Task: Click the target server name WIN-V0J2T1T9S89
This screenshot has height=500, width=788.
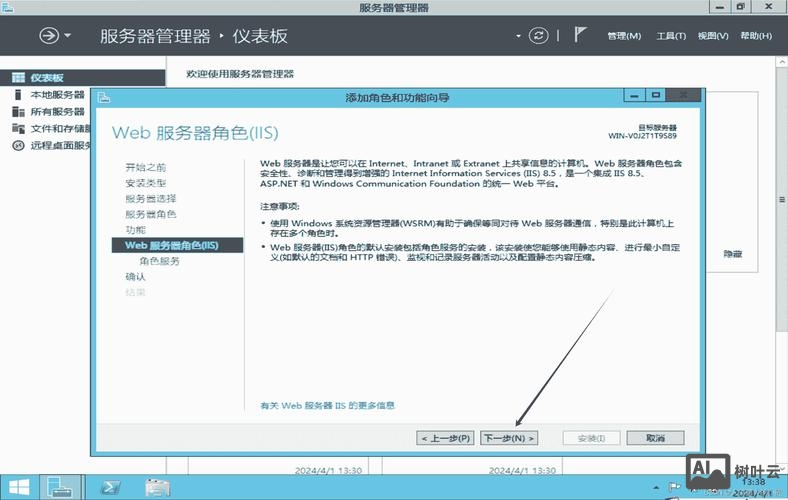Action: 642,136
